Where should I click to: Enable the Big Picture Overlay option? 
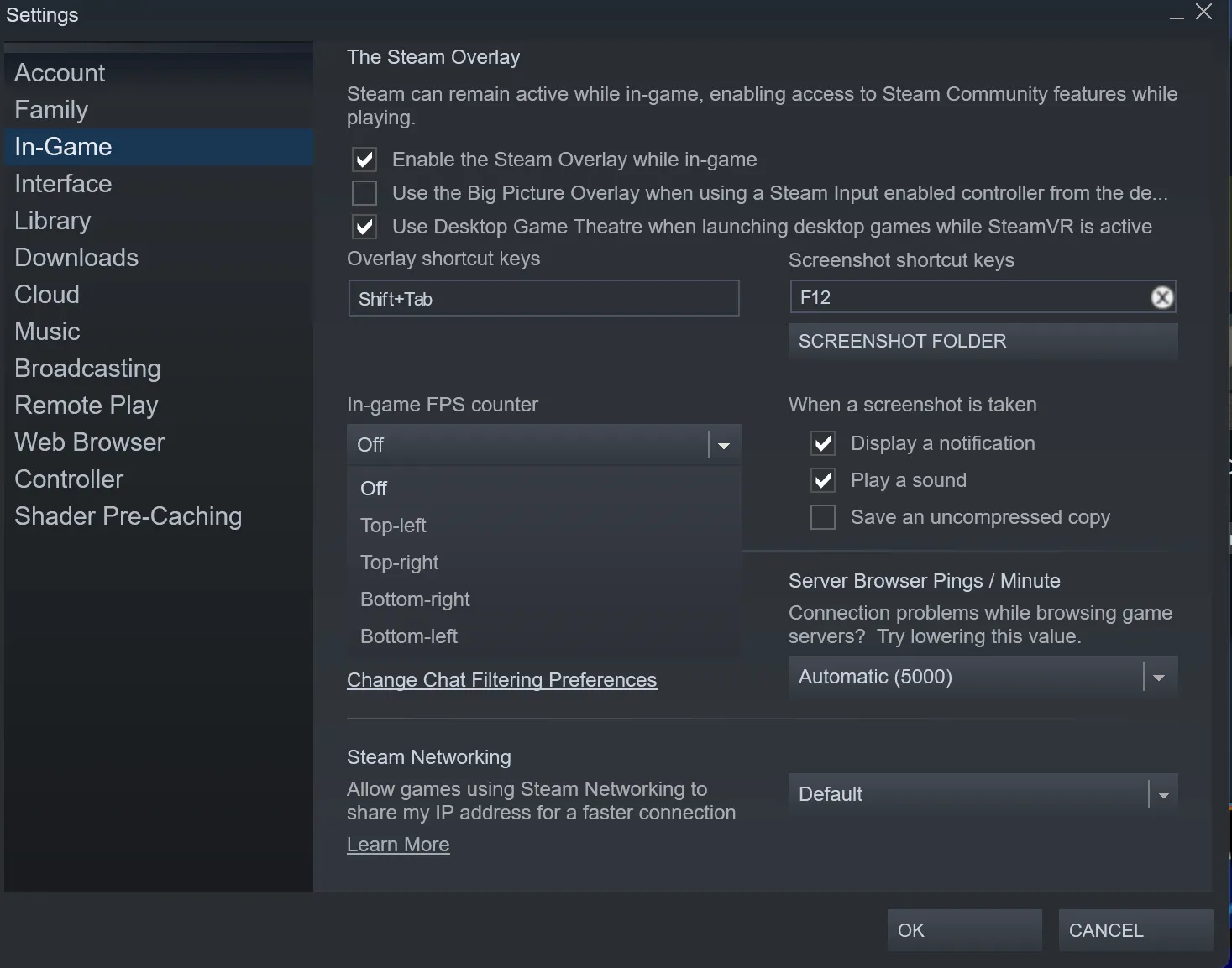(x=364, y=193)
